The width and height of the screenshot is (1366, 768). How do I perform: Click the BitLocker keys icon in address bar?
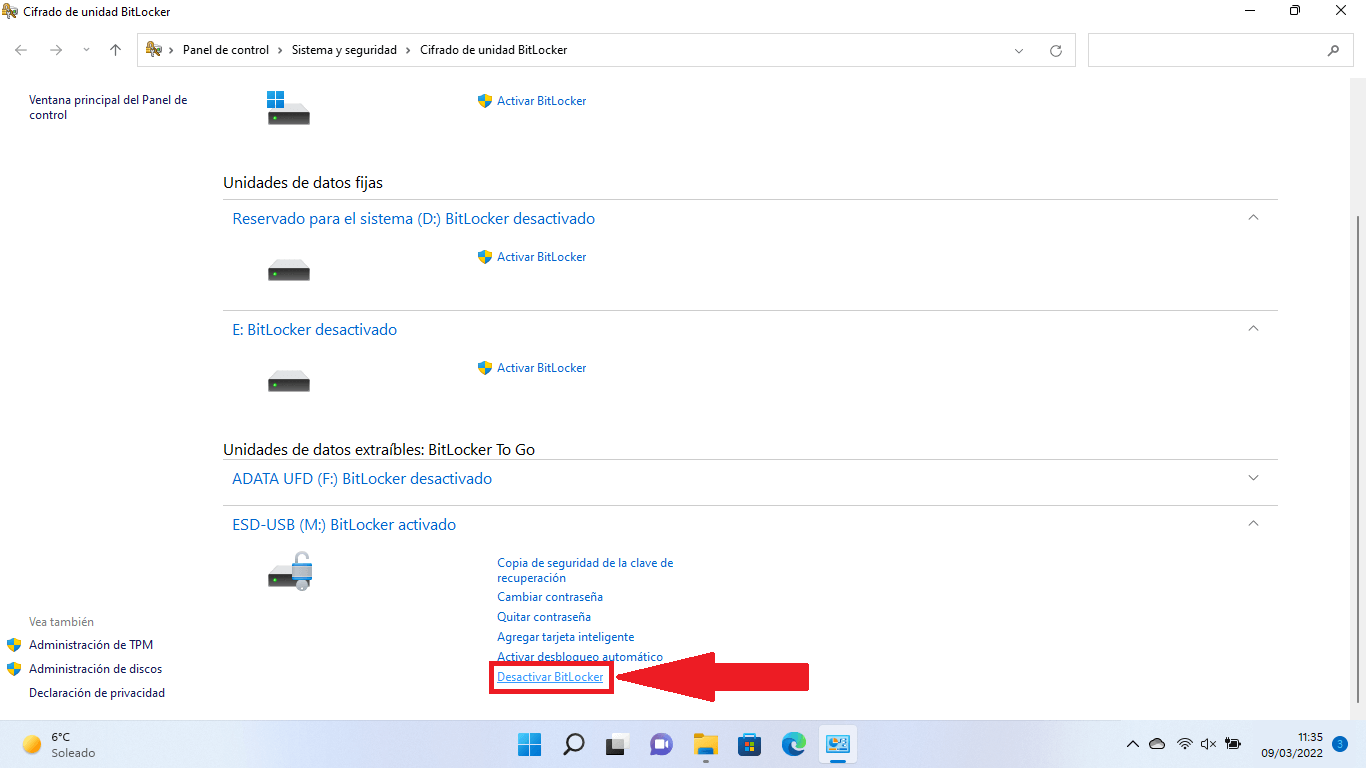pos(154,49)
